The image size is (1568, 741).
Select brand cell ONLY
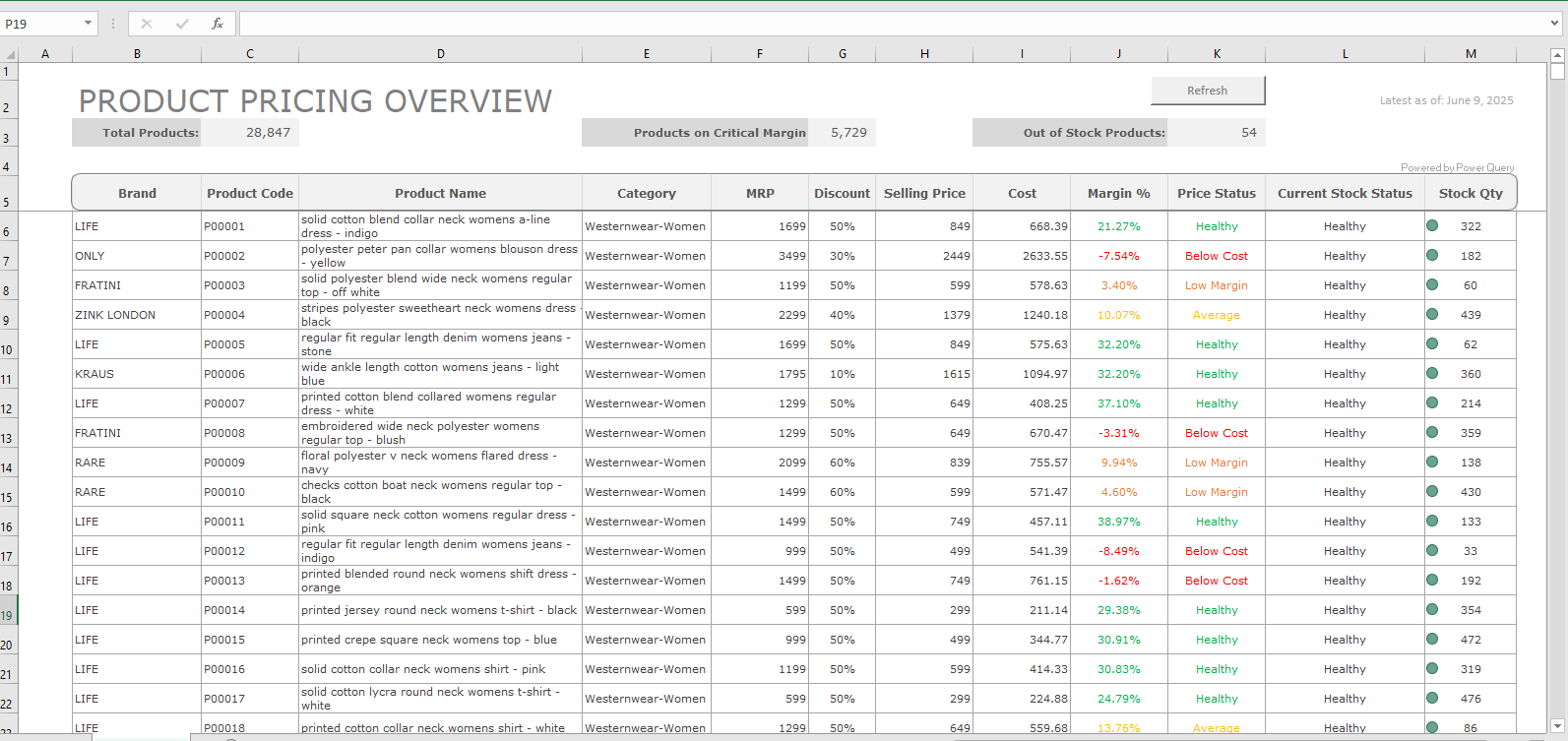(137, 256)
